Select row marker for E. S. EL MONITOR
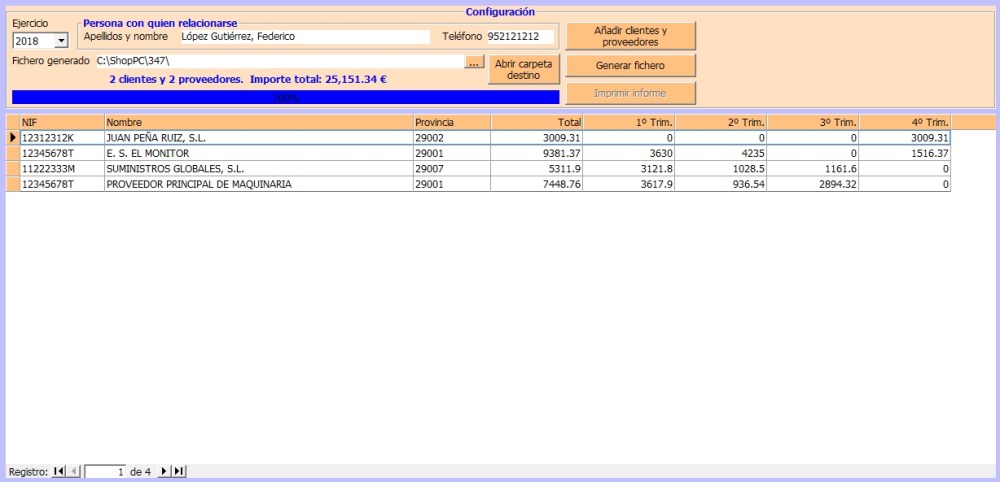This screenshot has width=1000, height=482. pyautogui.click(x=13, y=154)
